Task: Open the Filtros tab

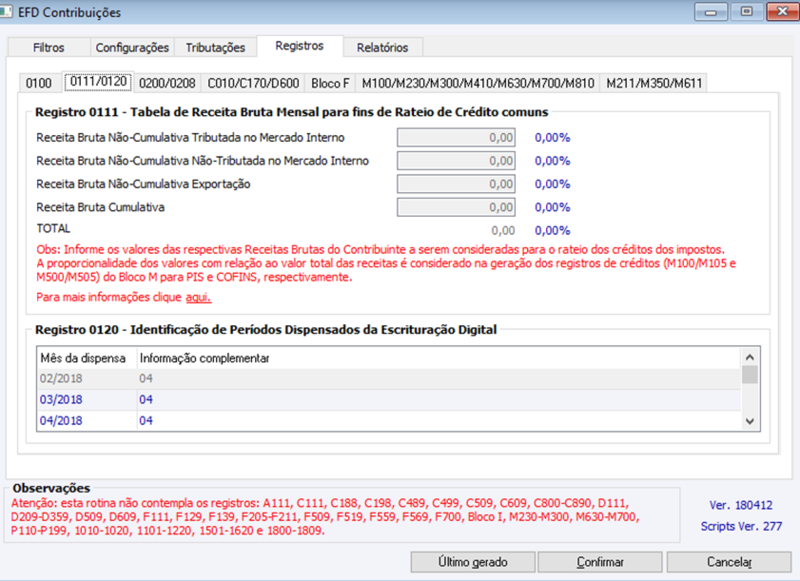Action: [48, 47]
